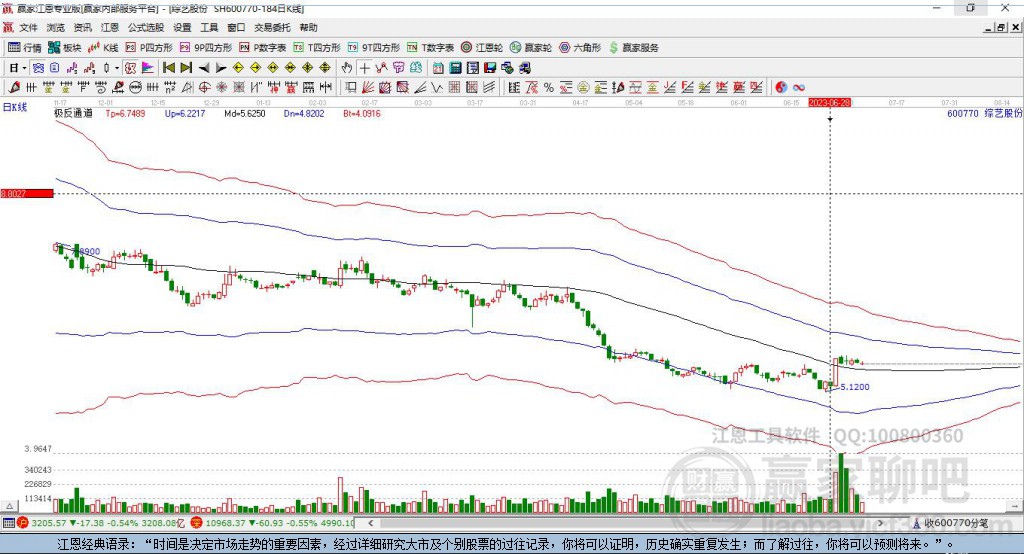Open the 江恩轮 Gann wheel
1024x554 pixels.
(482, 48)
